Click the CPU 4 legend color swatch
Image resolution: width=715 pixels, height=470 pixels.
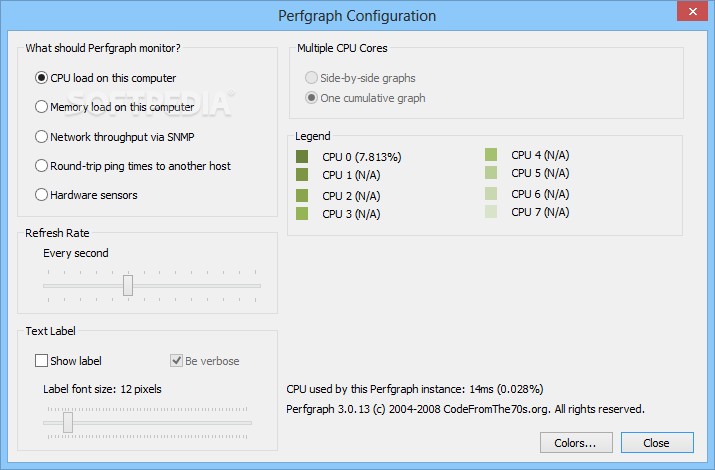[x=491, y=155]
